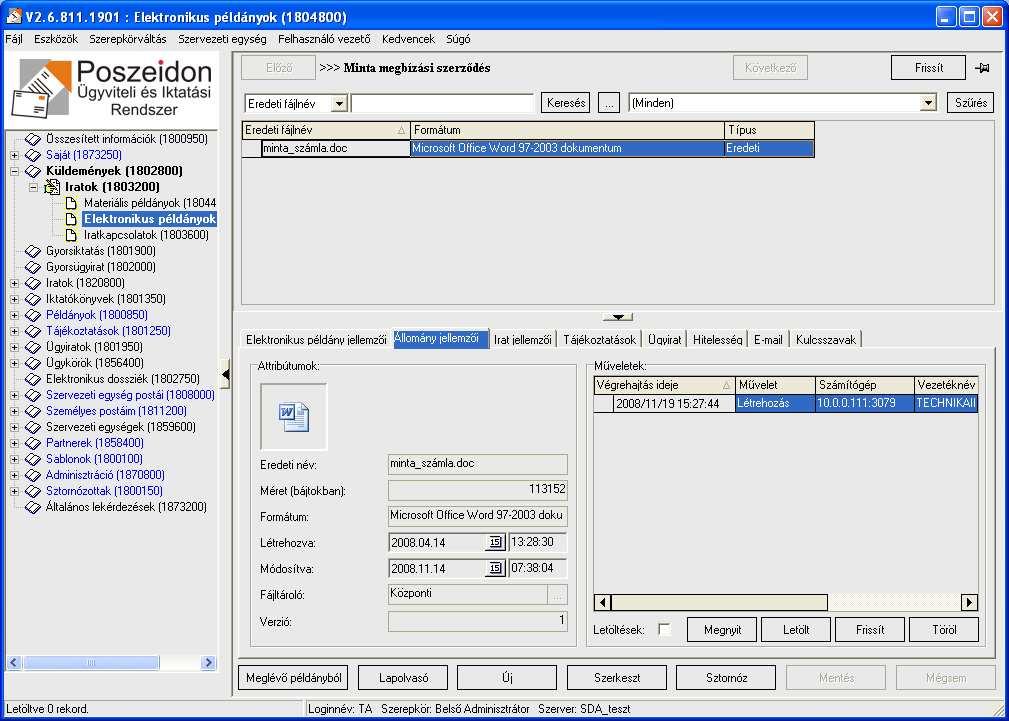
Task: Click the Általános lekérdezések node icon
Action: [32, 507]
